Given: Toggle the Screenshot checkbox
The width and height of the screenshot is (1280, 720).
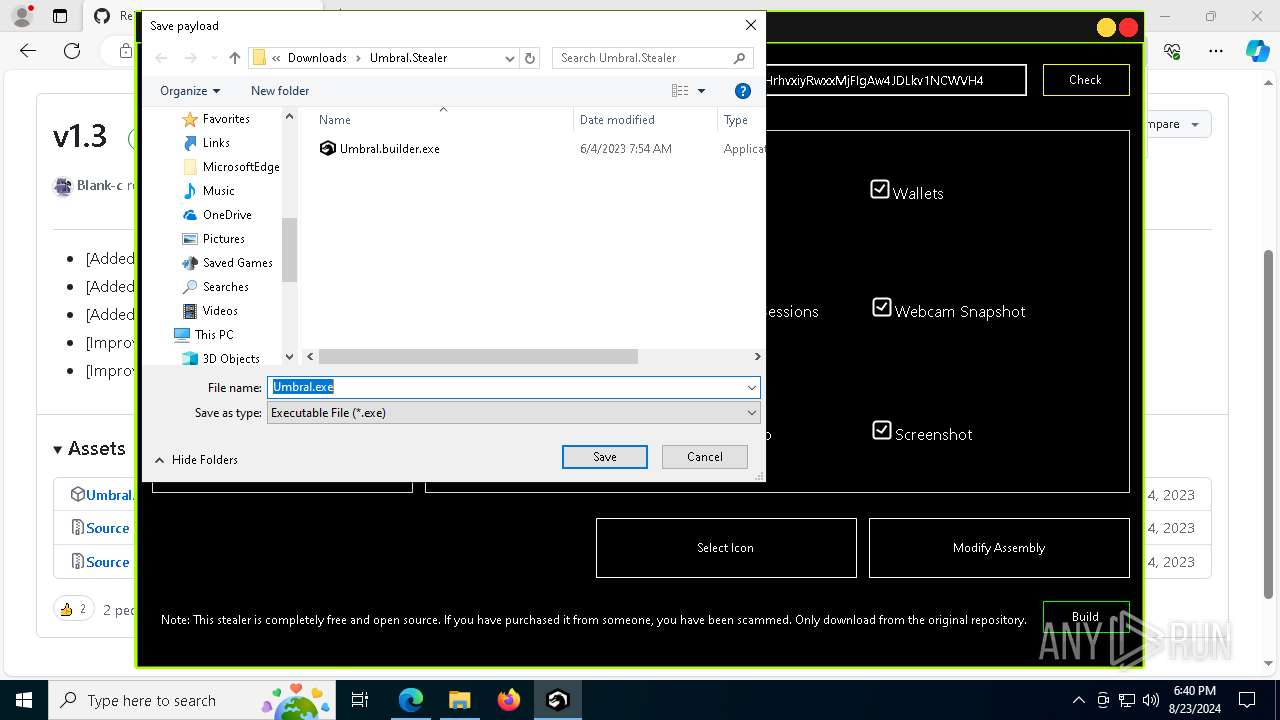Looking at the screenshot, I should click(x=881, y=430).
